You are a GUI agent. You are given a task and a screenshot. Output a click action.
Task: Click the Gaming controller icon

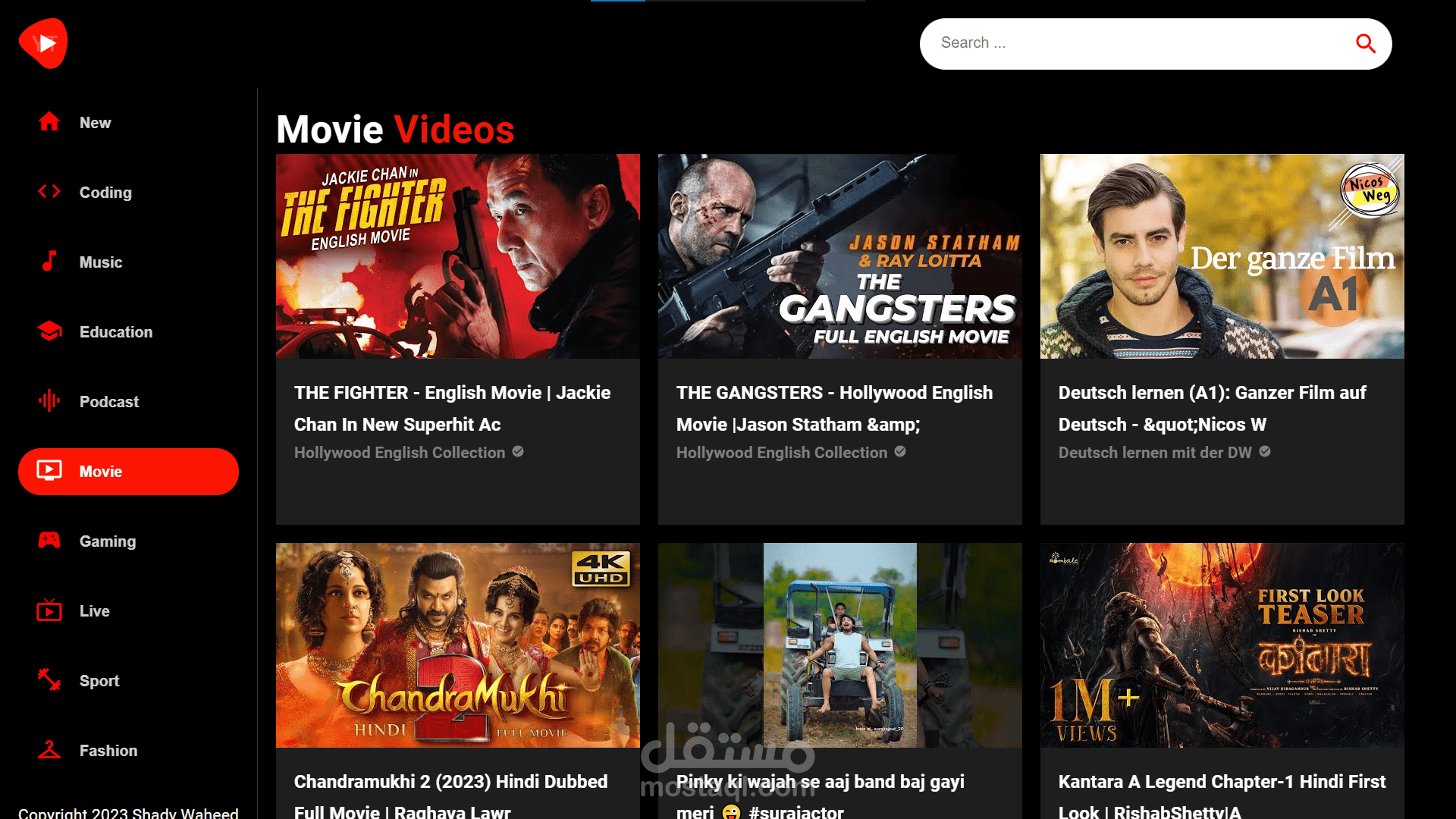(49, 540)
